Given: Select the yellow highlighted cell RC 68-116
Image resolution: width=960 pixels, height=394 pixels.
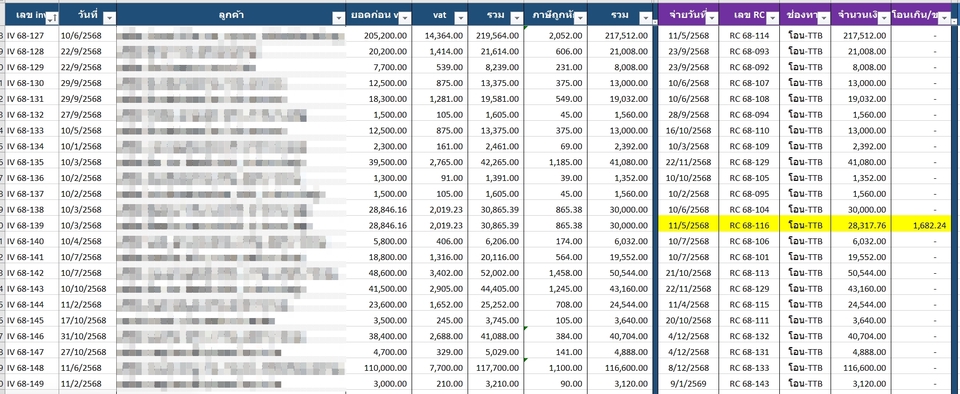Looking at the screenshot, I should pos(750,225).
